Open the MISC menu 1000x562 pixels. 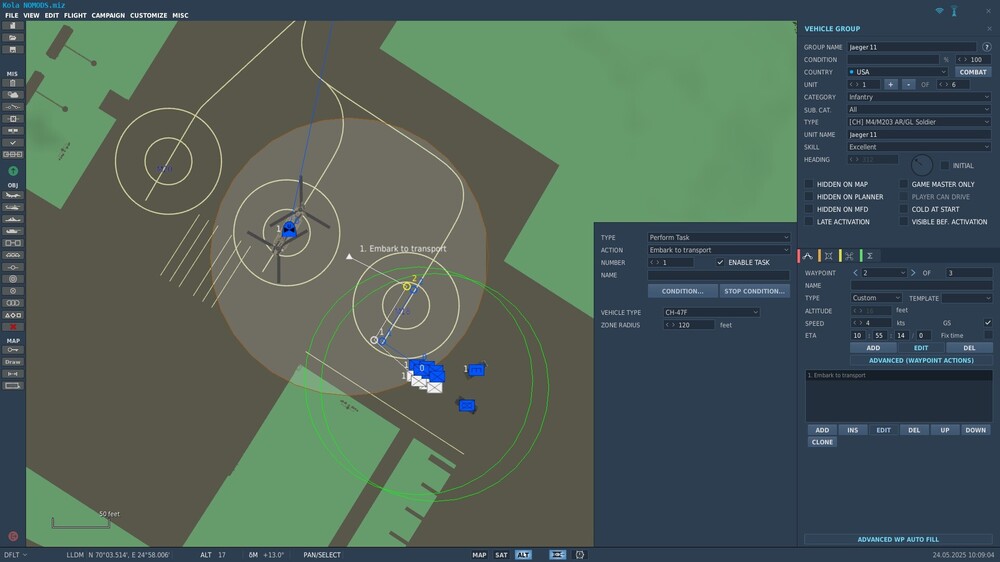pyautogui.click(x=180, y=15)
